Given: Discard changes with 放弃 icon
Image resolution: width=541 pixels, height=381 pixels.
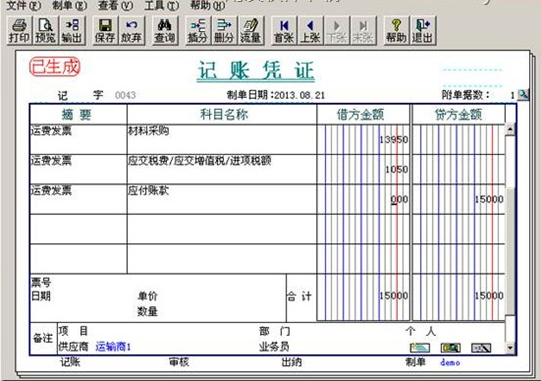Looking at the screenshot, I should tap(131, 30).
